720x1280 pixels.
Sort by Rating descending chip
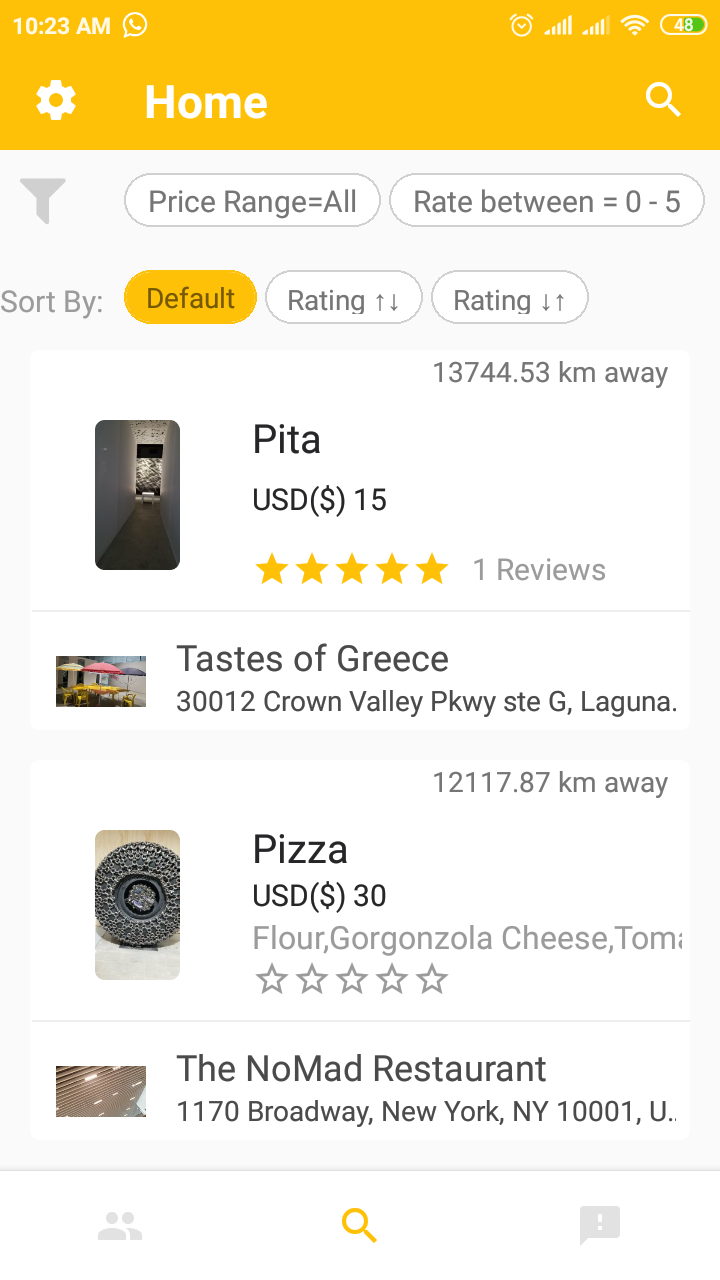click(x=509, y=299)
